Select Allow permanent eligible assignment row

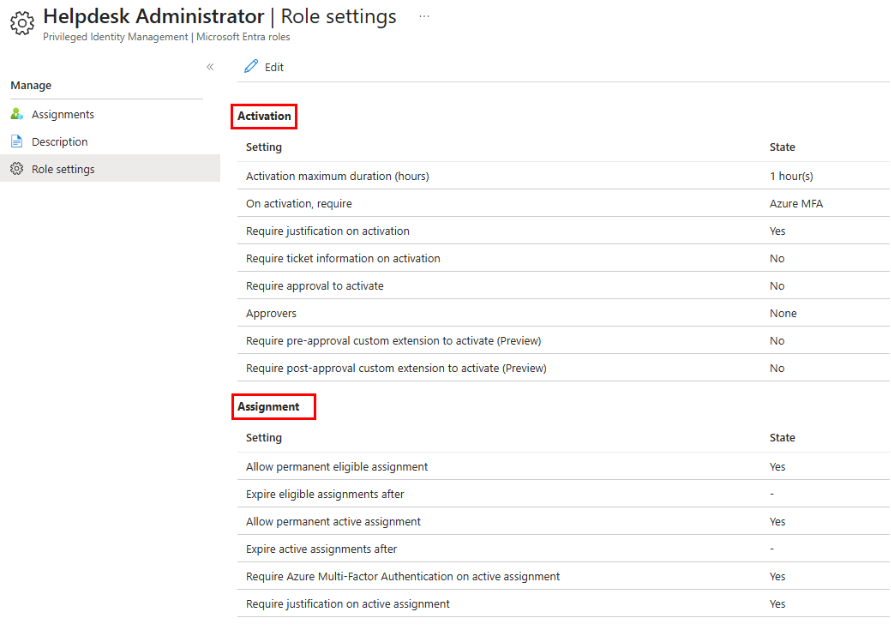pos(563,467)
